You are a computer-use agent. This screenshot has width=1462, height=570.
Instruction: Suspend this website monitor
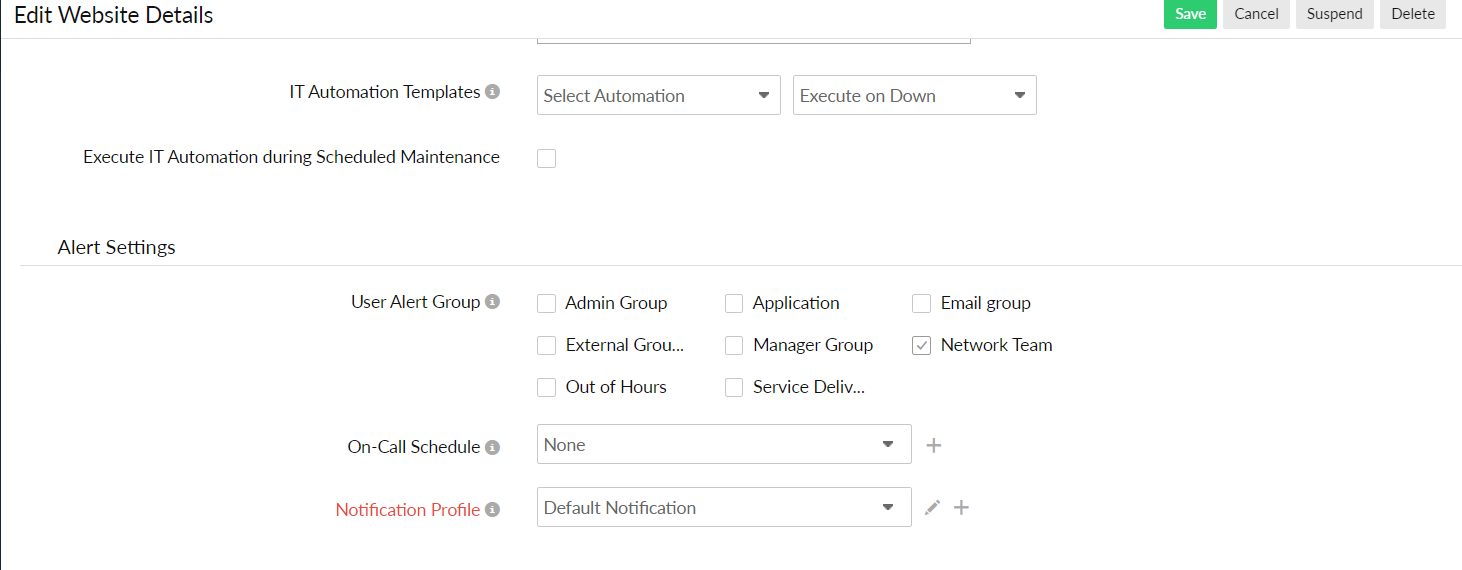pyautogui.click(x=1334, y=14)
